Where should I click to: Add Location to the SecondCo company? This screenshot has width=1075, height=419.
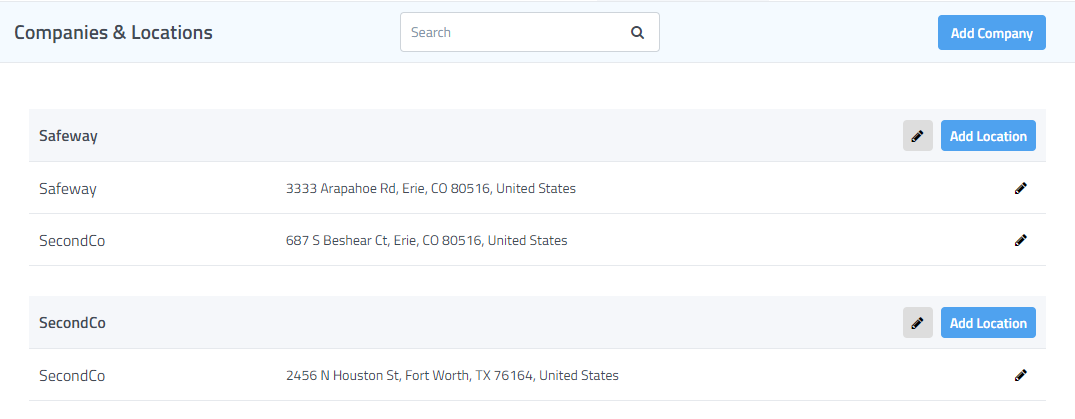(x=988, y=323)
